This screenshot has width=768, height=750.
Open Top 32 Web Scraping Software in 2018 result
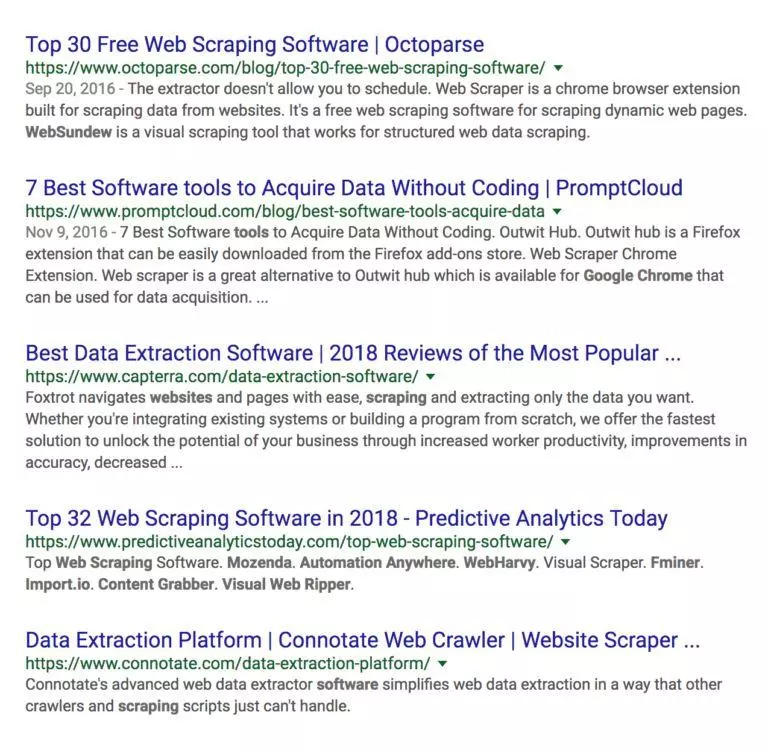click(346, 518)
